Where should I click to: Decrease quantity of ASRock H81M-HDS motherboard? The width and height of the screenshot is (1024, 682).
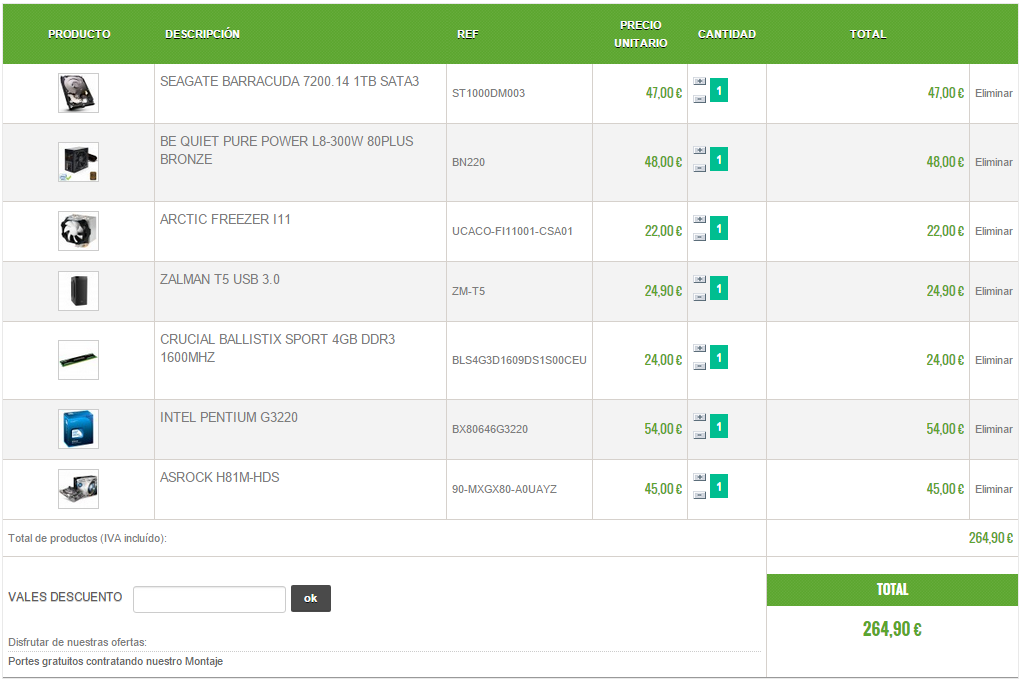699,495
